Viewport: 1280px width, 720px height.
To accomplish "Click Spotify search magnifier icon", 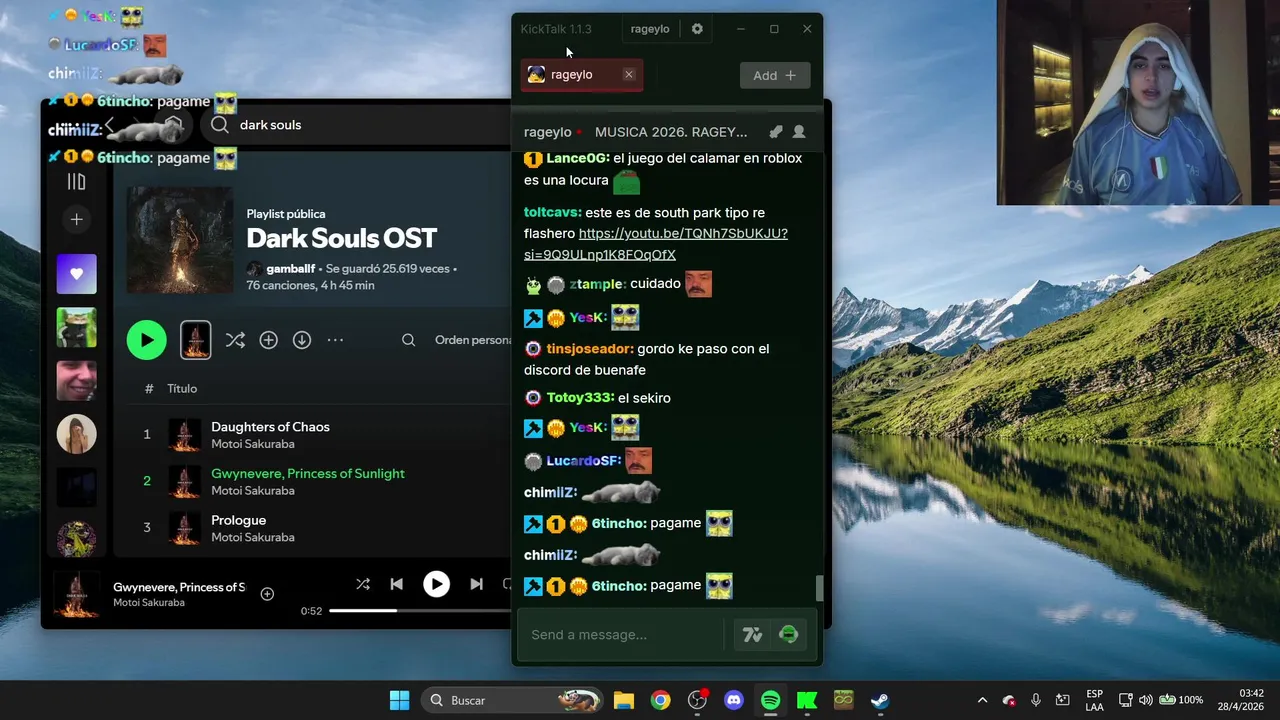I will point(220,125).
